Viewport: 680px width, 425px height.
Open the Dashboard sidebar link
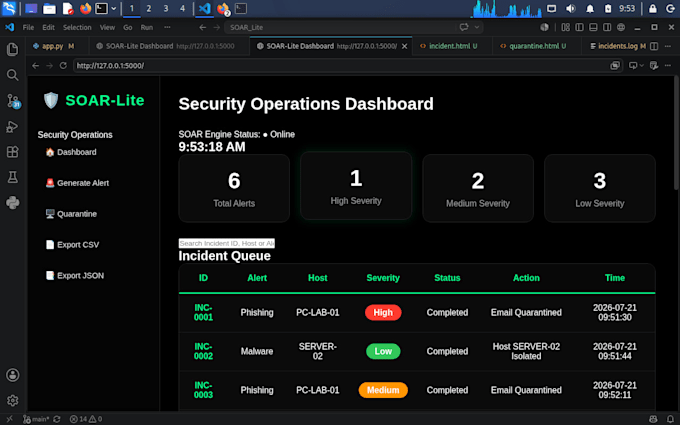(x=71, y=152)
